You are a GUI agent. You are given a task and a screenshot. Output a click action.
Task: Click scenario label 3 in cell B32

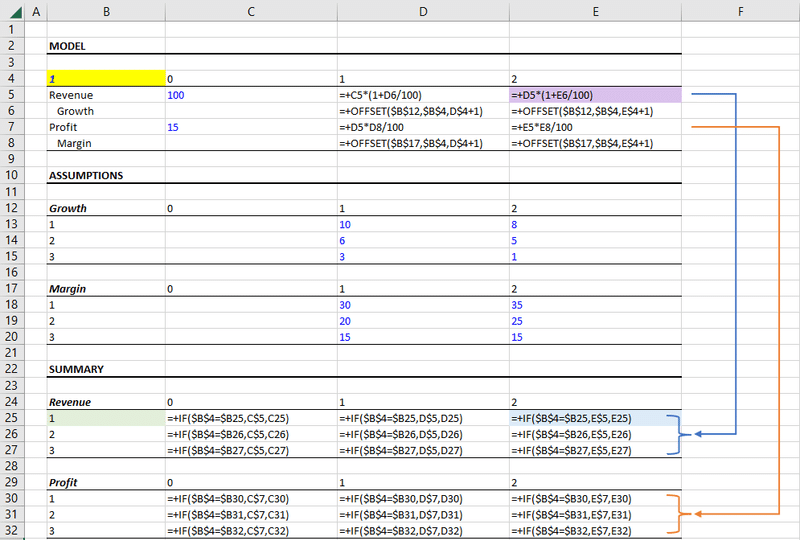point(52,531)
